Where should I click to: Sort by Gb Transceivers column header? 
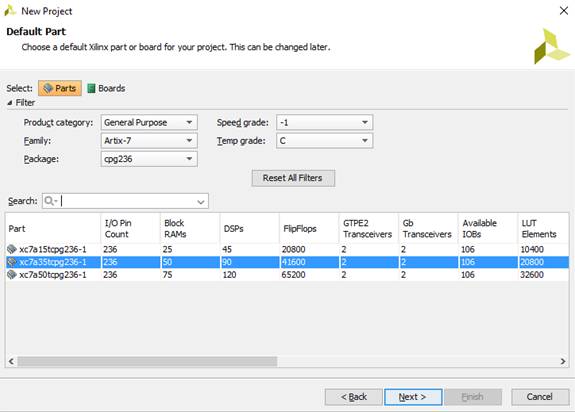tap(428, 228)
